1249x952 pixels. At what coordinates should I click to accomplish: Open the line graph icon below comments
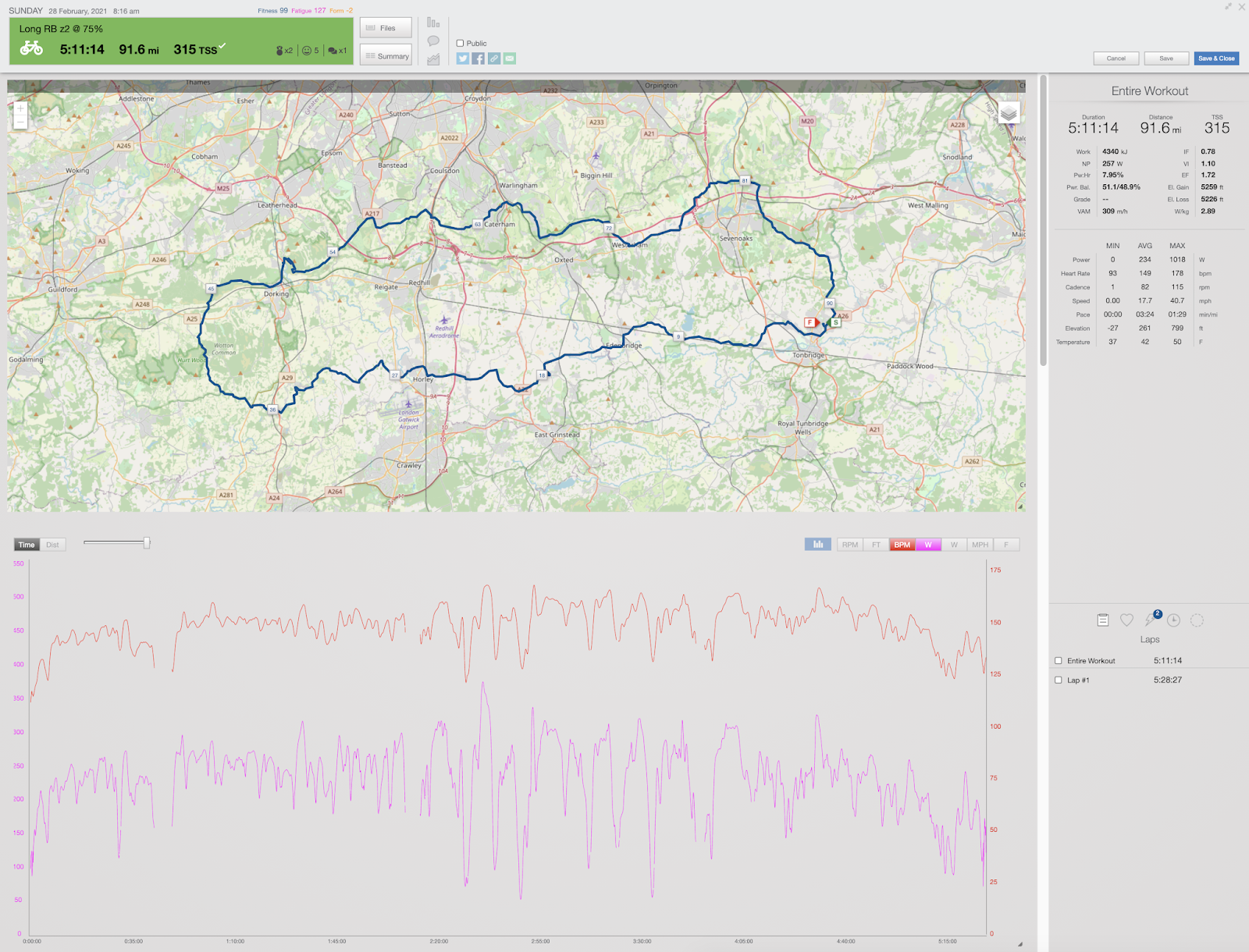point(433,59)
